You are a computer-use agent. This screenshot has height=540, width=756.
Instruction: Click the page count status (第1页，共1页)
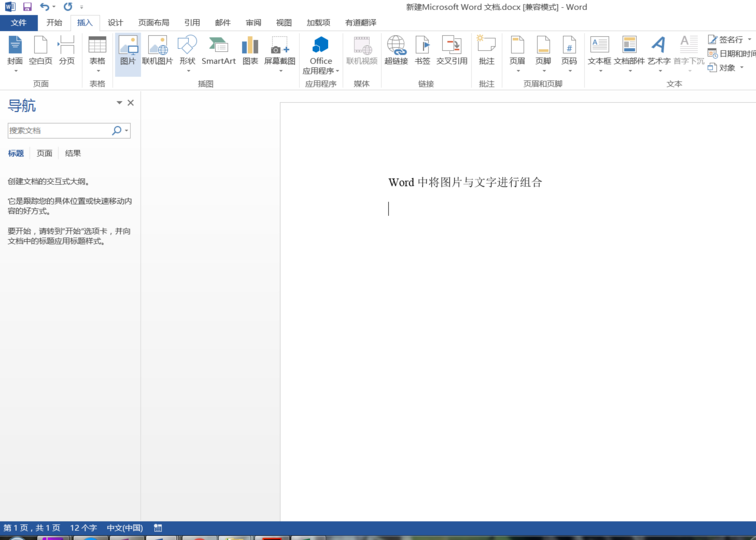pos(32,528)
